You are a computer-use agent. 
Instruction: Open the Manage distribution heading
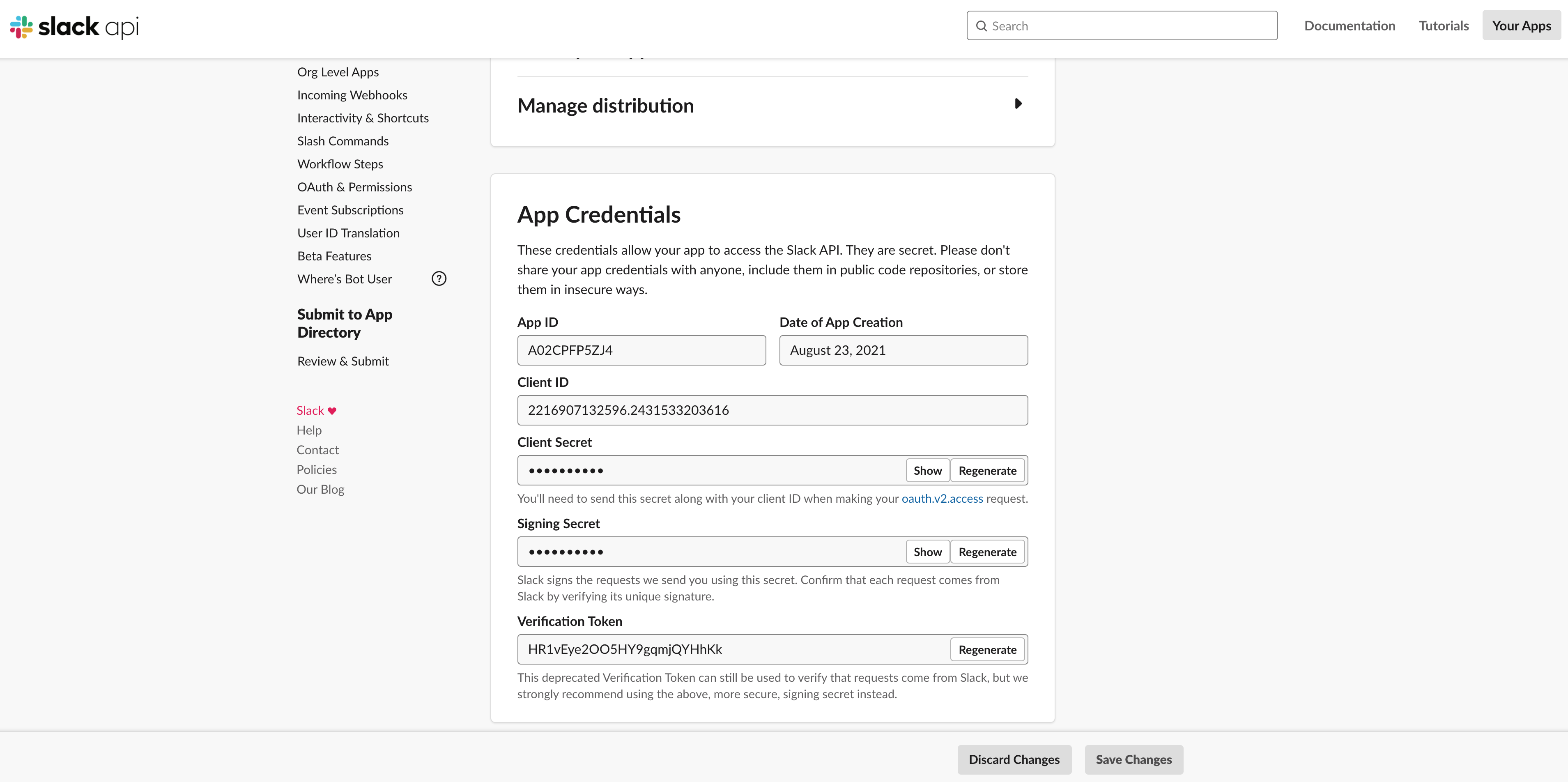coord(605,105)
